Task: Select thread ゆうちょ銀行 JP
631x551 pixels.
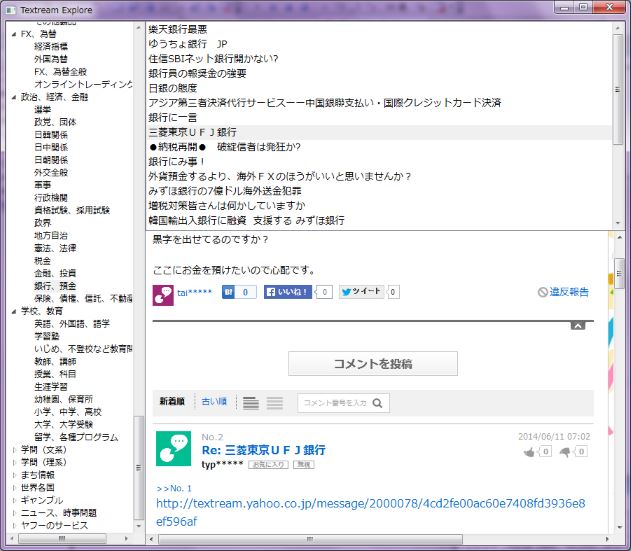Action: [188, 44]
